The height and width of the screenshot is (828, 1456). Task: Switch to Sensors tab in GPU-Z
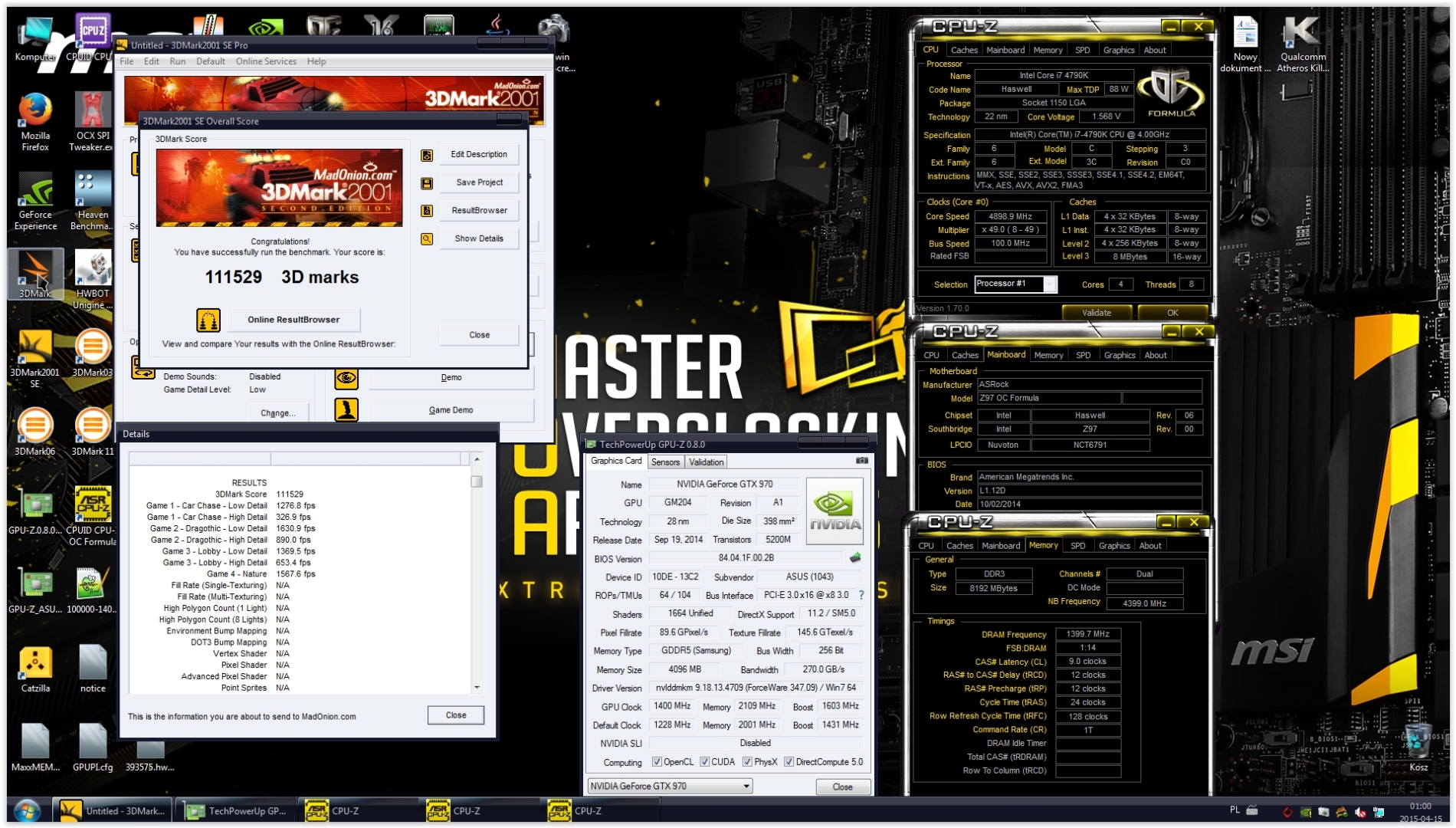(x=665, y=462)
